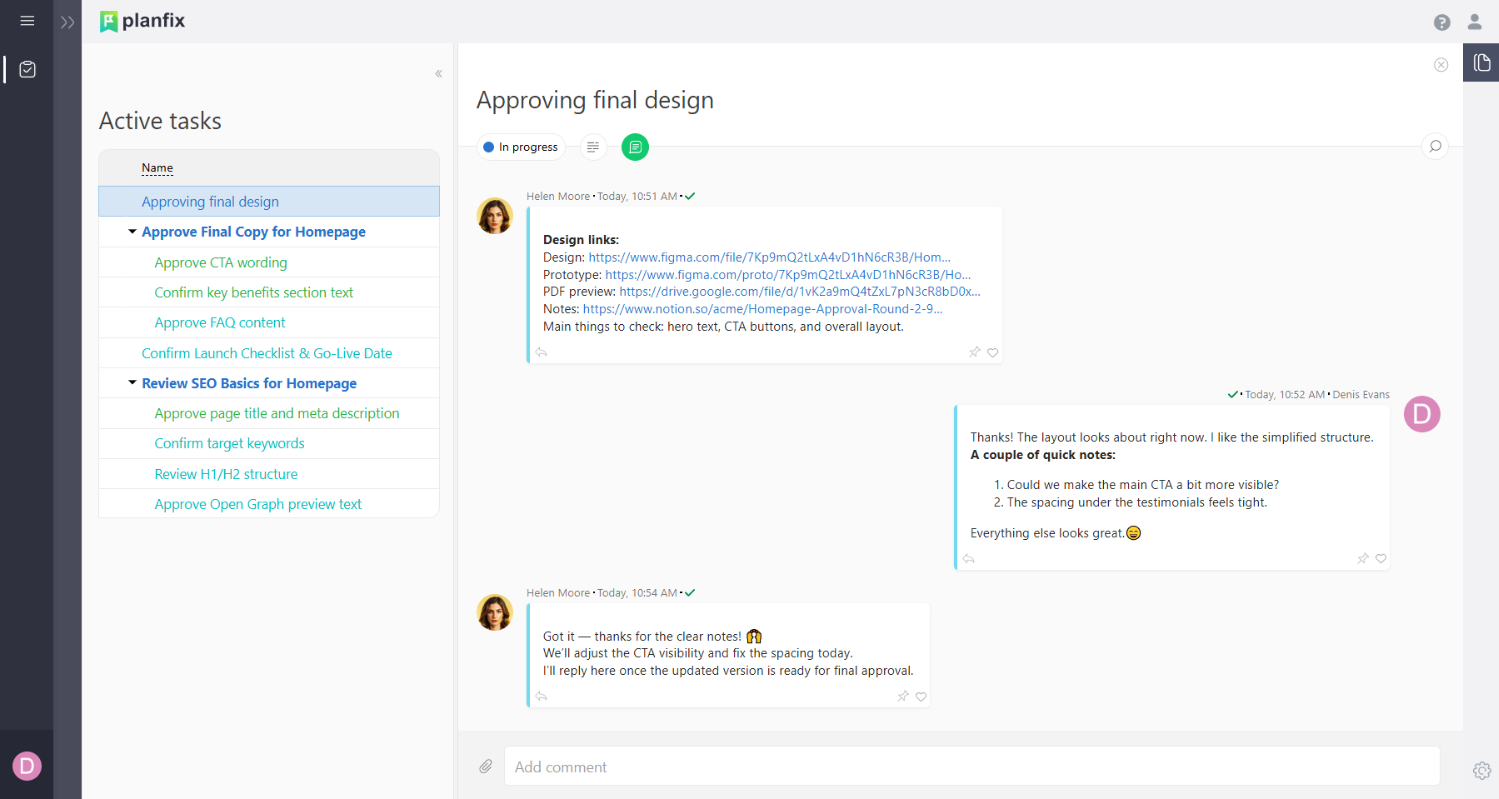The width and height of the screenshot is (1499, 799).
Task: Open Confirm target keywords task
Action: point(229,443)
